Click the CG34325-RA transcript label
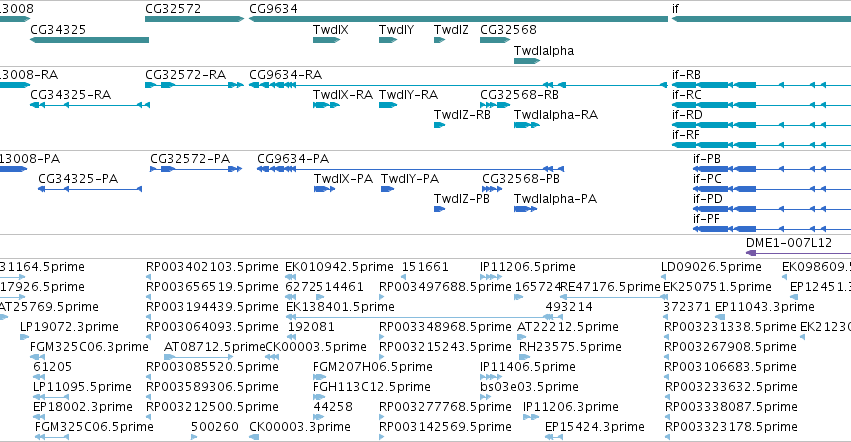The image size is (851, 442). click(x=71, y=94)
